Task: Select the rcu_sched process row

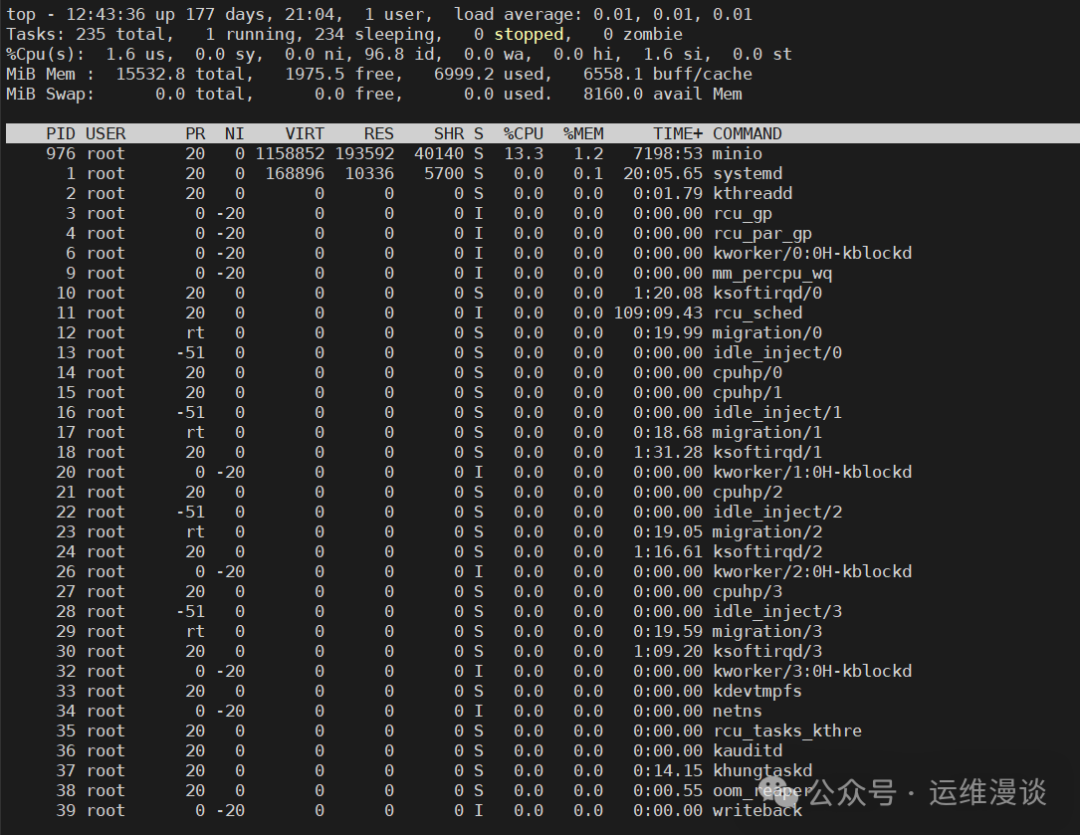Action: [x=400, y=312]
